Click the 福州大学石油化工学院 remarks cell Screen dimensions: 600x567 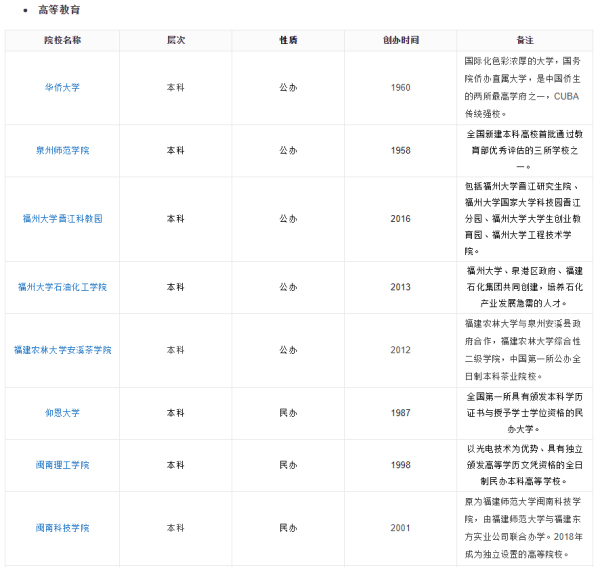point(525,287)
